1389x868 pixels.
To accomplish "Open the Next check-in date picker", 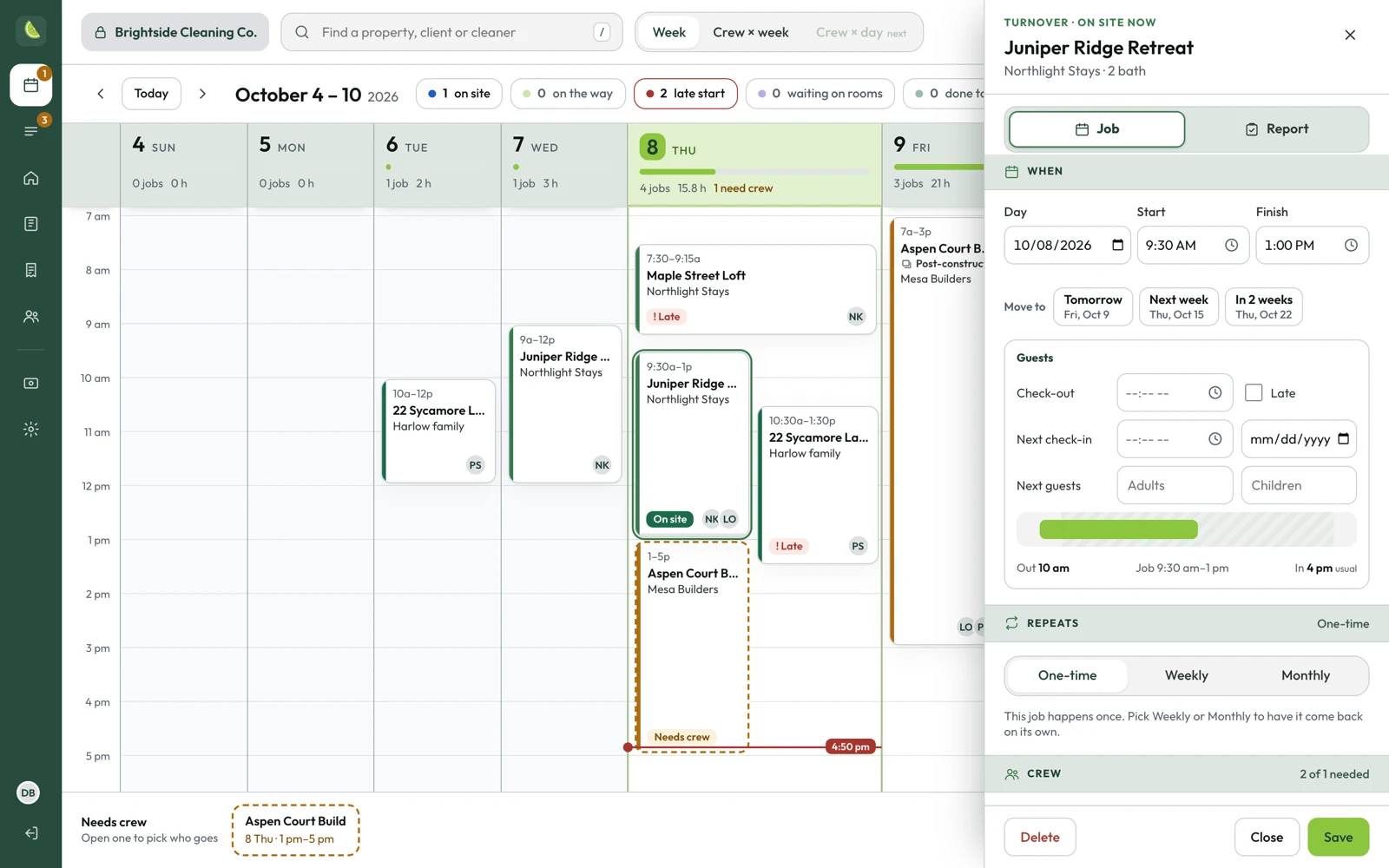I will tap(1344, 439).
